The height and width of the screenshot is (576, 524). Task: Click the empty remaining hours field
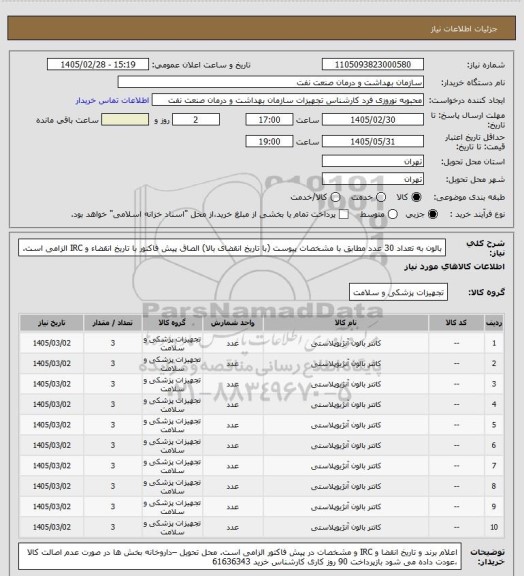tap(125, 120)
